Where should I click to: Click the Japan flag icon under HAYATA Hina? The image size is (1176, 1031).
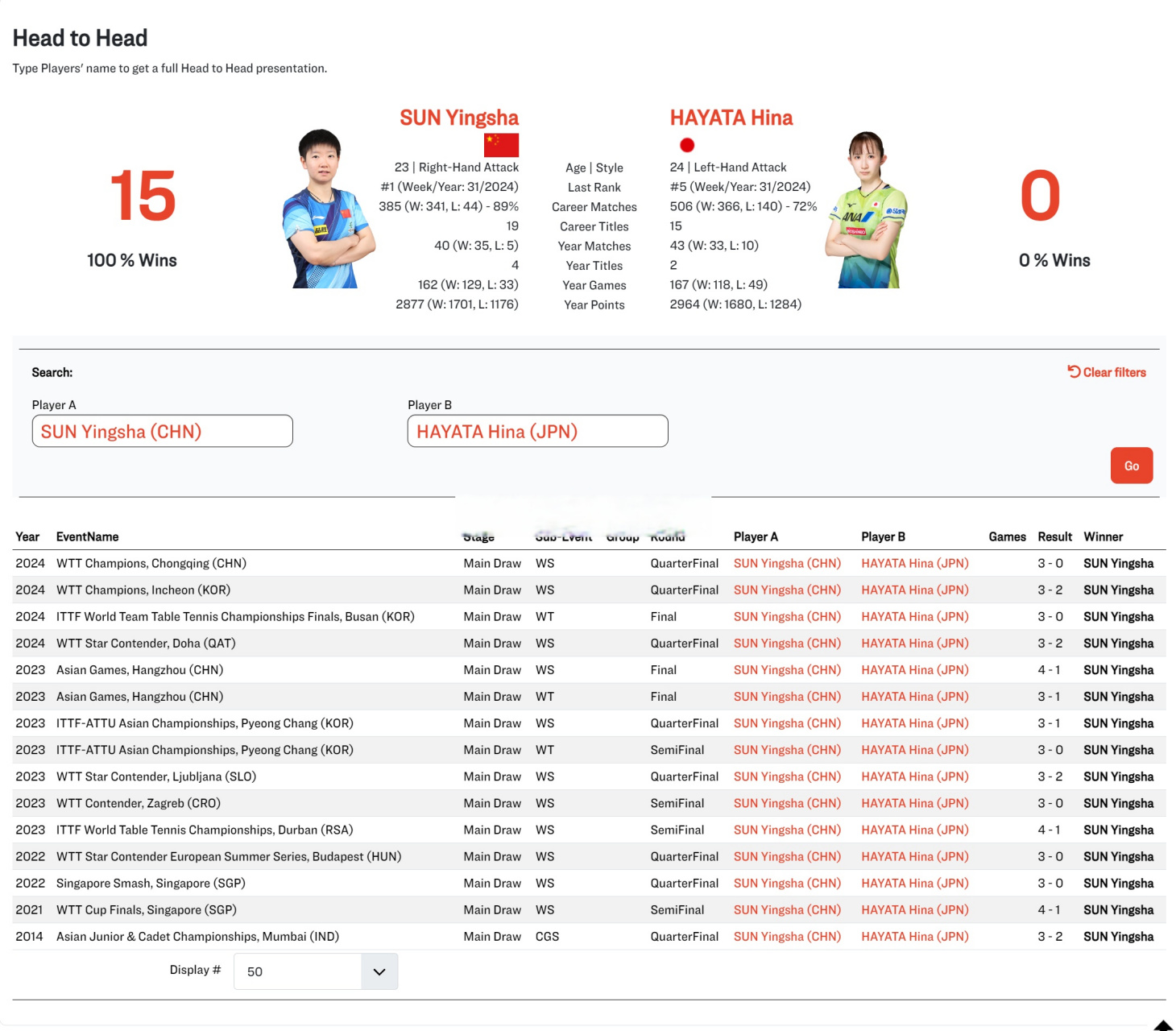(687, 145)
